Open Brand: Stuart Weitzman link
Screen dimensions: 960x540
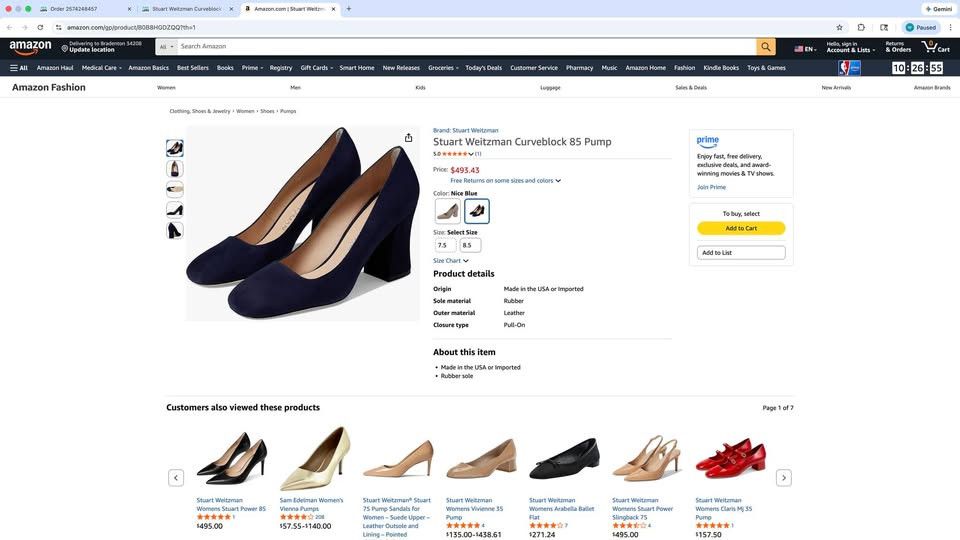coord(465,130)
